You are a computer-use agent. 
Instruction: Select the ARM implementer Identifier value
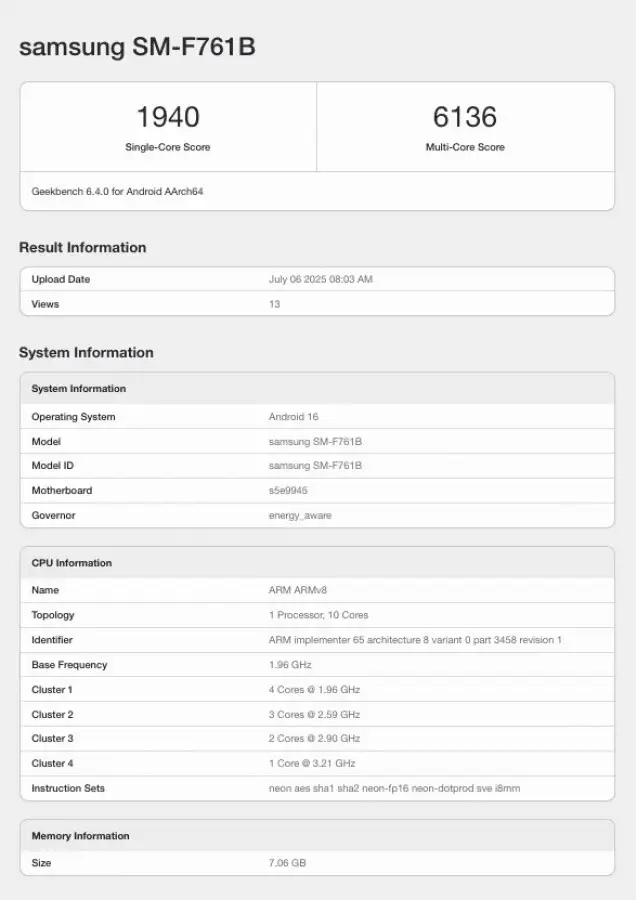tap(415, 639)
